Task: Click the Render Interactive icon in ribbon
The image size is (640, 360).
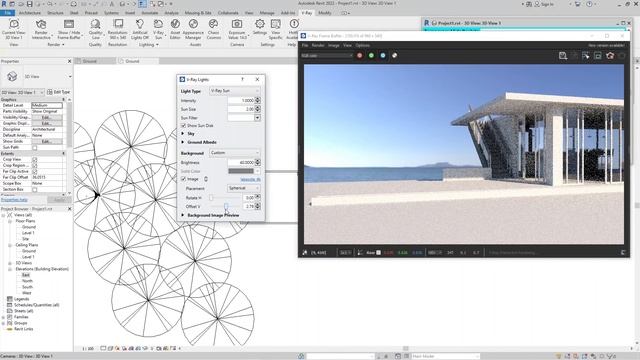Action: (41, 24)
